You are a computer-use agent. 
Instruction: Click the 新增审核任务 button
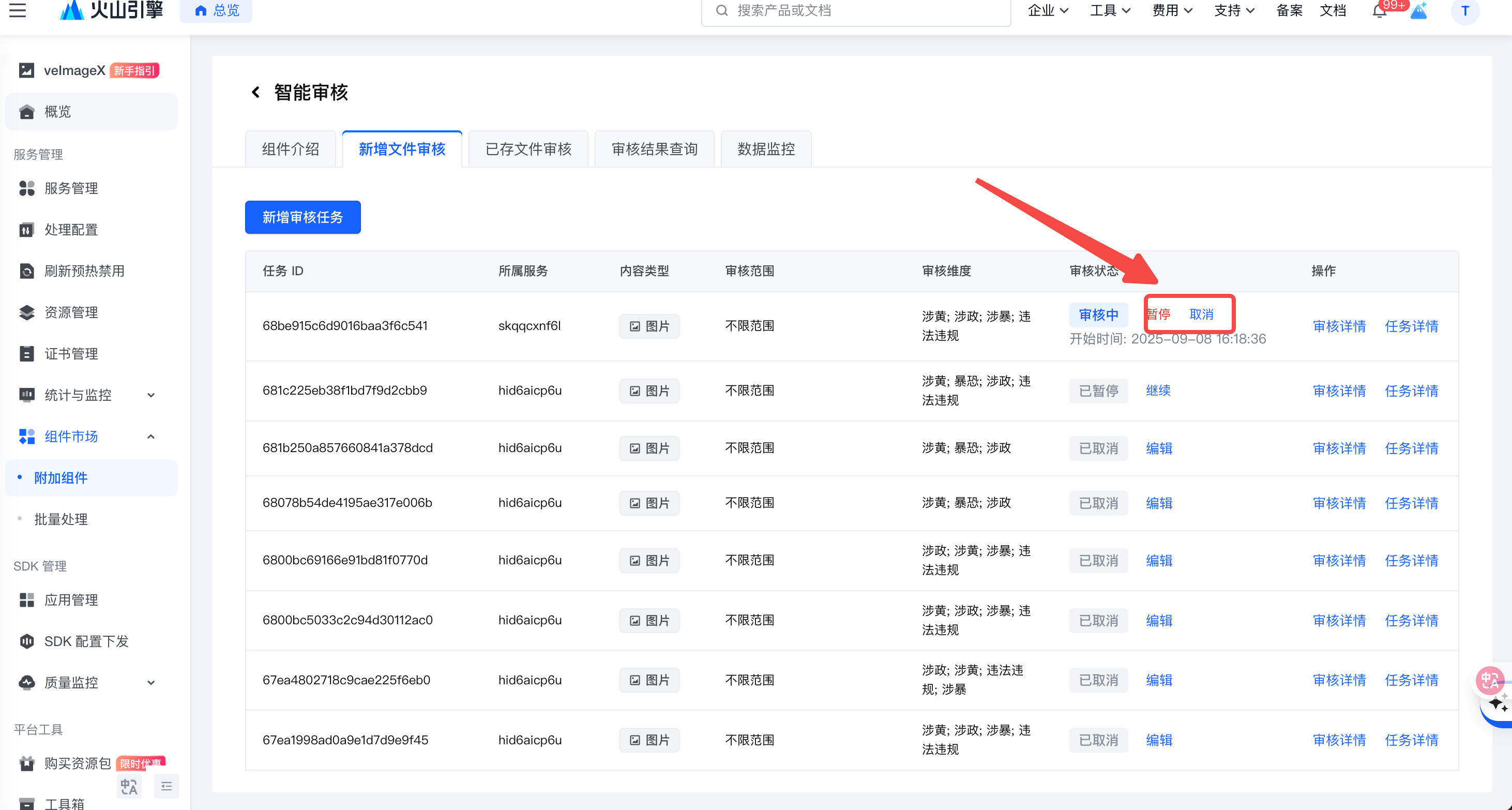[x=303, y=217]
